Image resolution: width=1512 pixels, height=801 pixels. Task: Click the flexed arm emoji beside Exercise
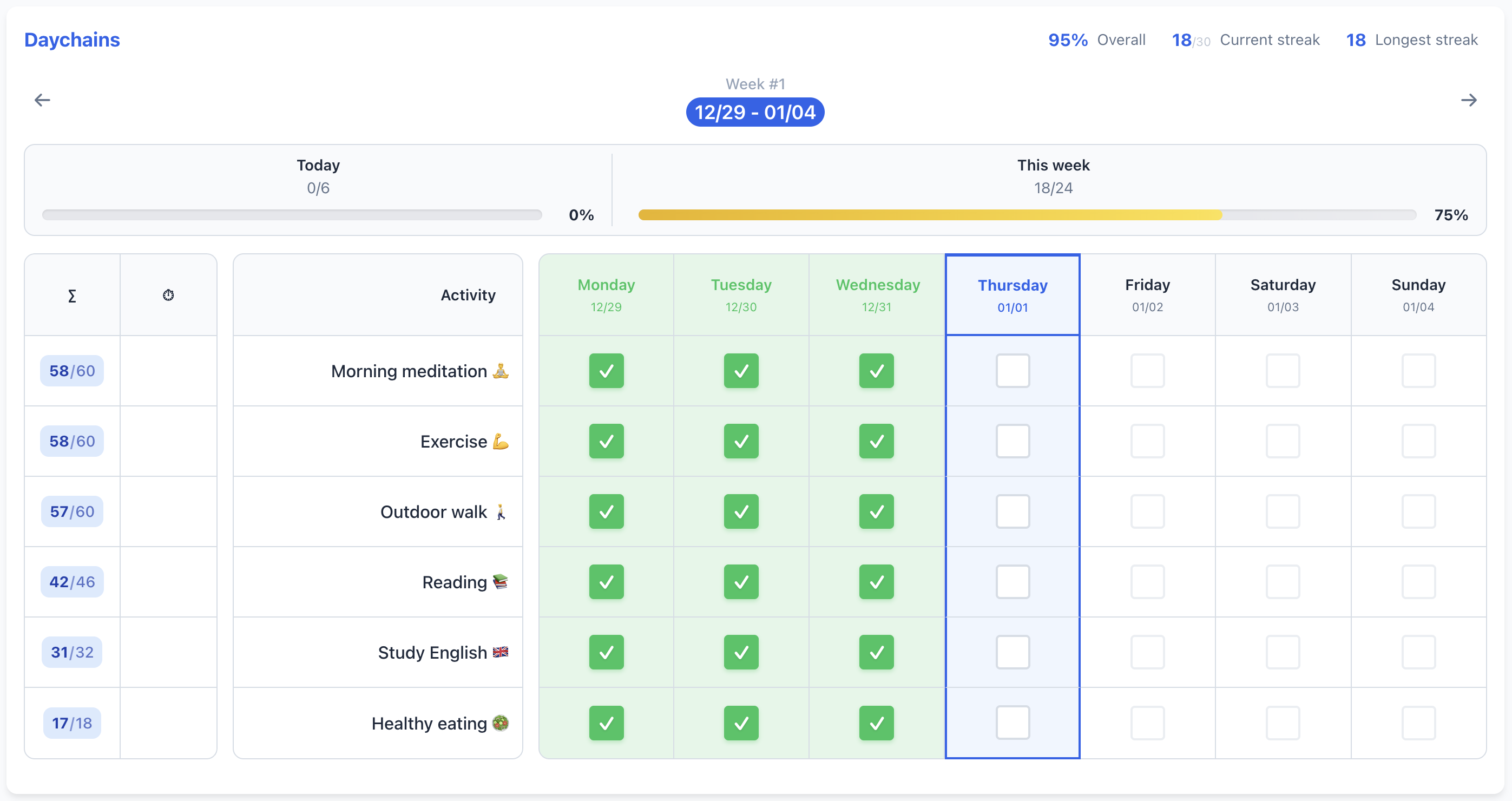coord(499,441)
